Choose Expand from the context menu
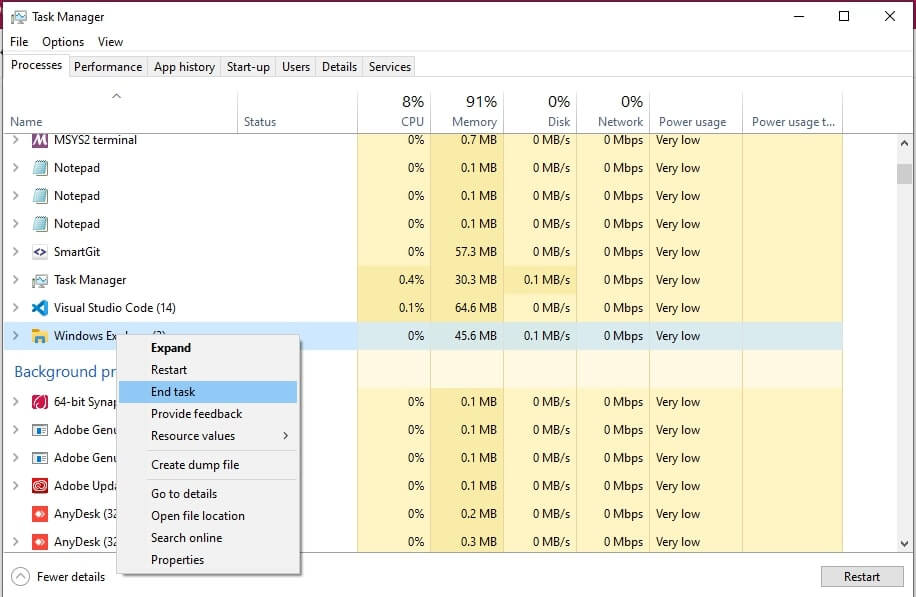This screenshot has height=597, width=916. (x=208, y=348)
